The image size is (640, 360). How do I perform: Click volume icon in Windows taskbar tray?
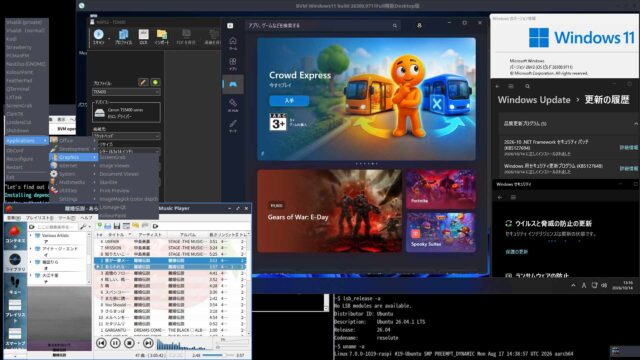point(604,285)
